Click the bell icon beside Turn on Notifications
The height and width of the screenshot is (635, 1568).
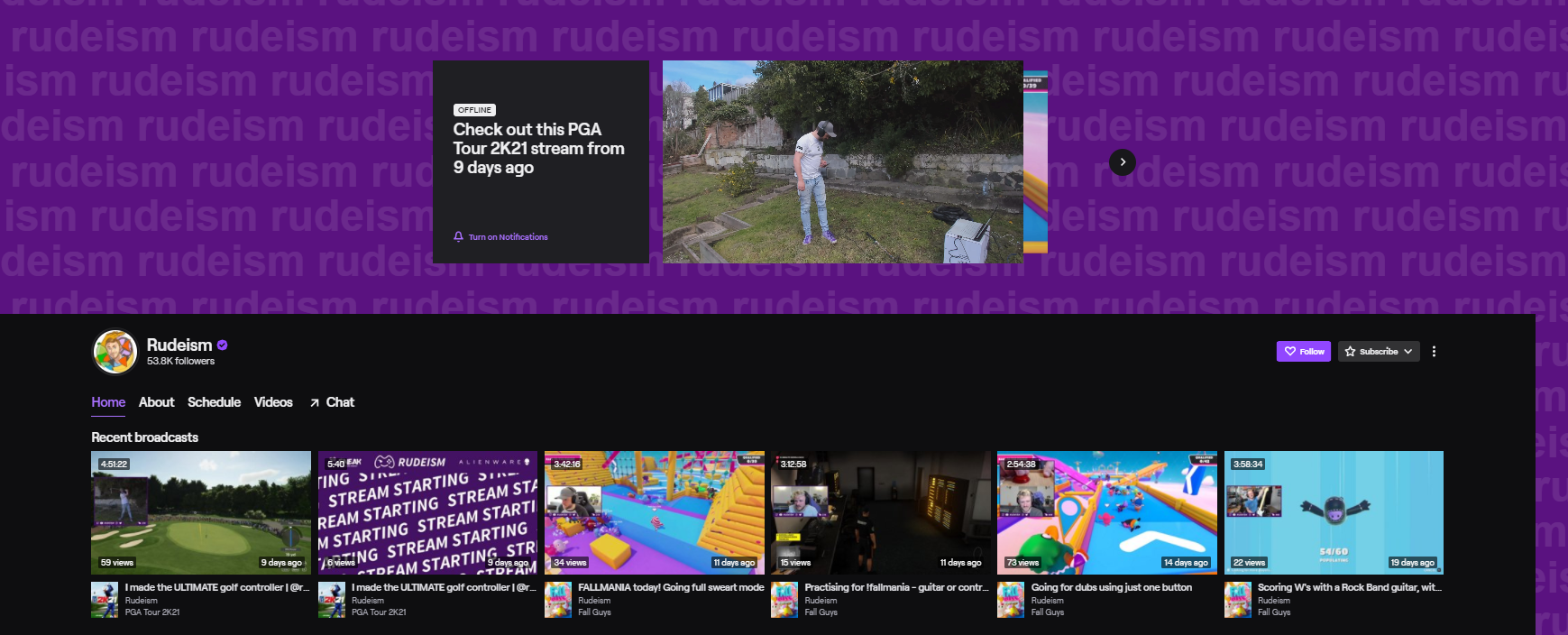point(458,236)
